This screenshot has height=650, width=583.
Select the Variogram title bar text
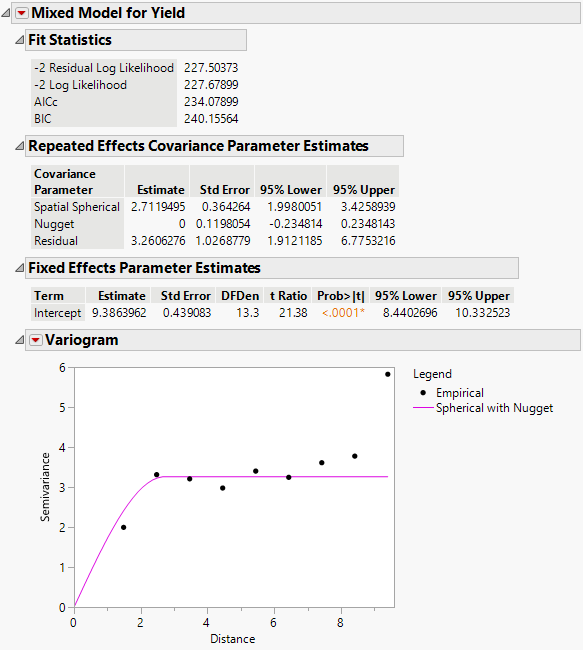(x=82, y=340)
